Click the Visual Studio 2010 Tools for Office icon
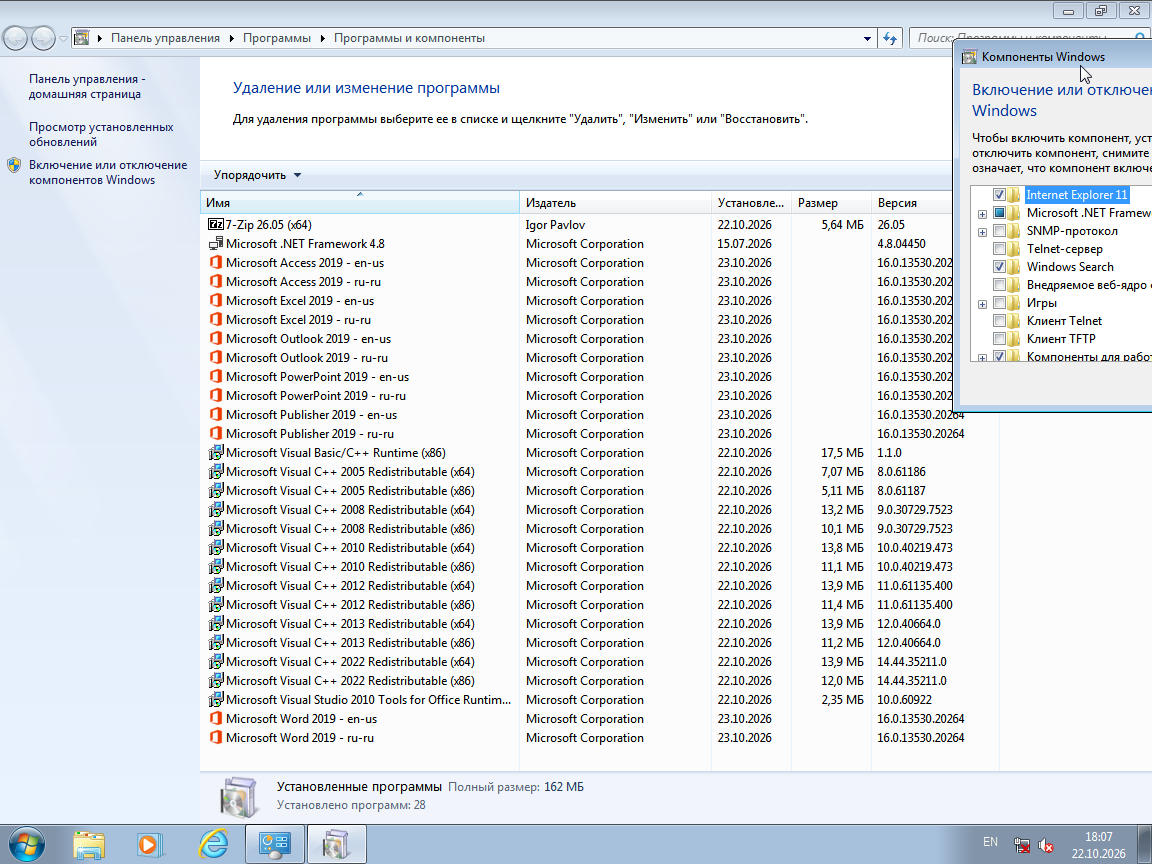1152x864 pixels. (215, 699)
